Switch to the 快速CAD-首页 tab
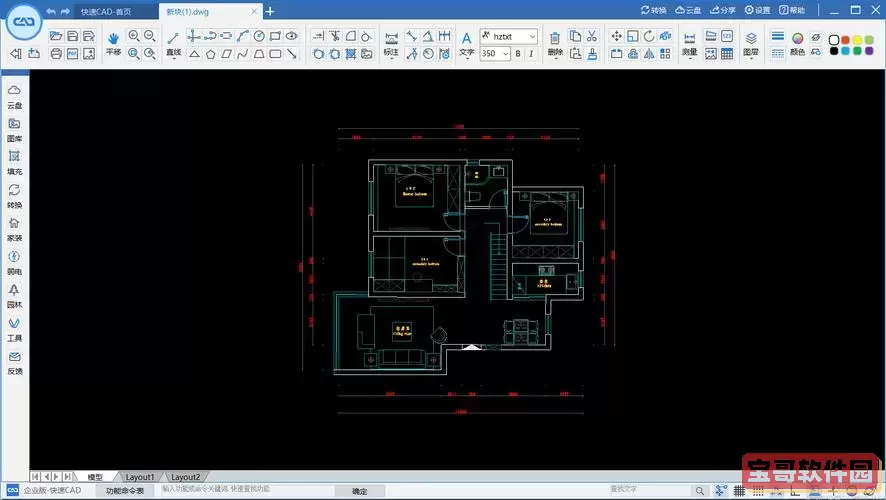The height and width of the screenshot is (500, 886). pos(108,11)
